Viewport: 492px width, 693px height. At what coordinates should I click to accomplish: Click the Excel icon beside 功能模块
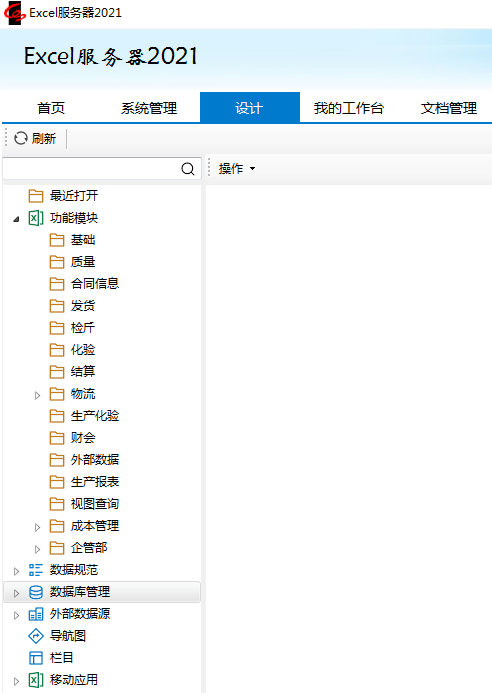[x=36, y=218]
